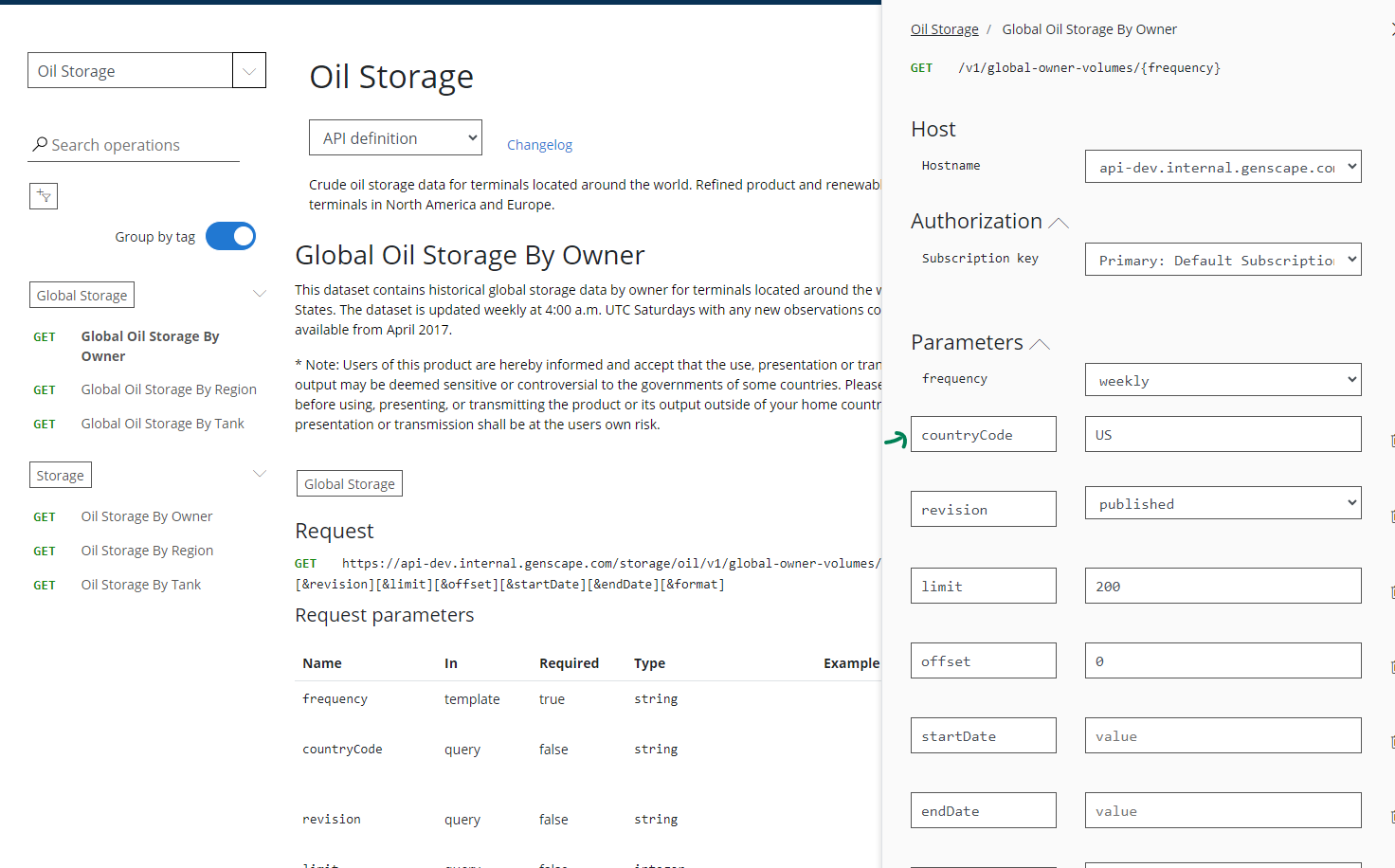Open the Subscription key dropdown
Image resolution: width=1395 pixels, height=868 pixels.
1223,260
